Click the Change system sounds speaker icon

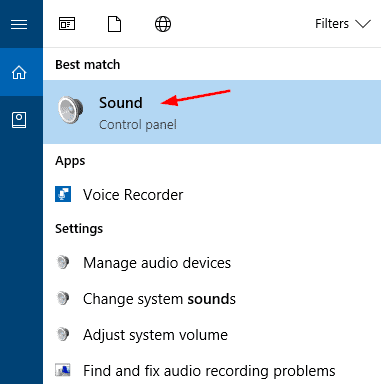63,298
